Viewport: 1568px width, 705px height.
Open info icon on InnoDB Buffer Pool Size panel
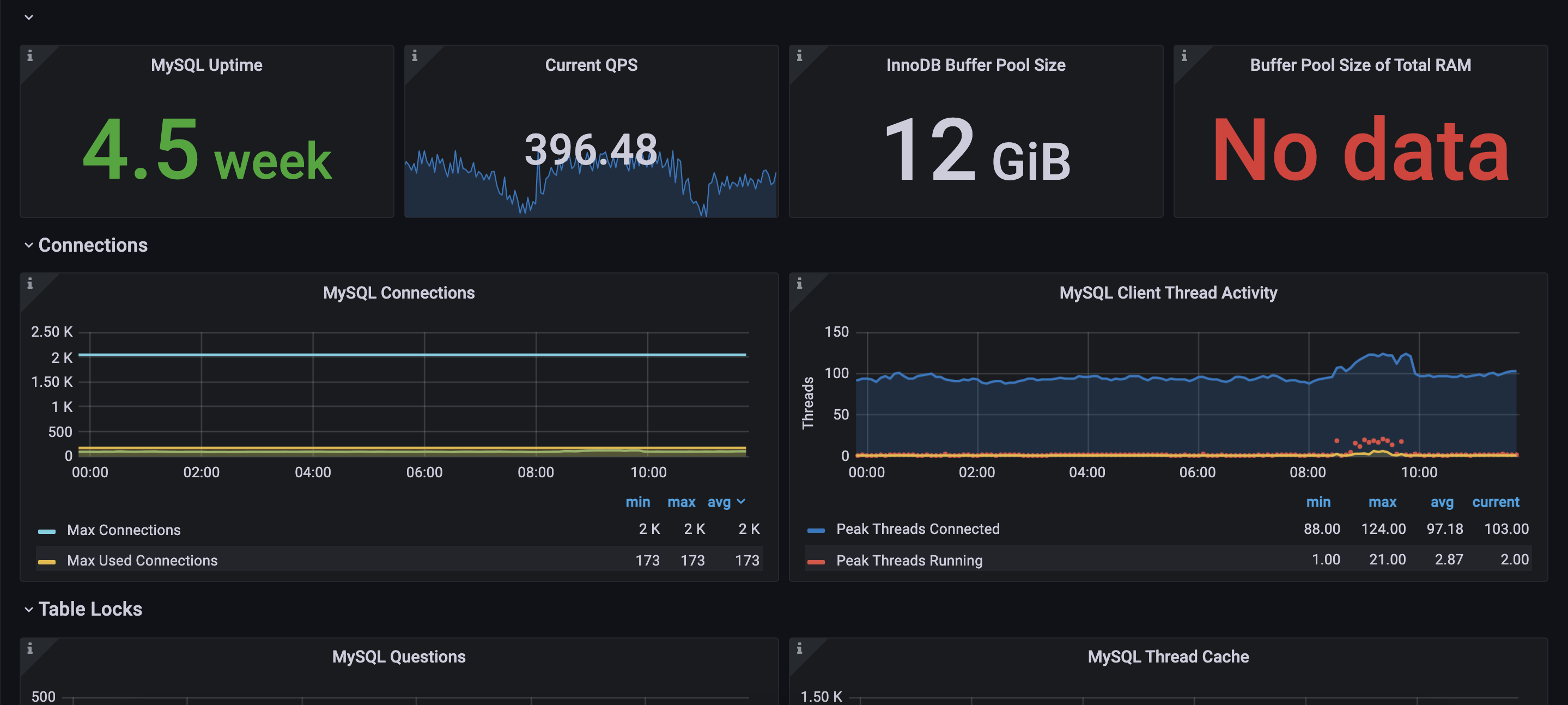tap(799, 56)
